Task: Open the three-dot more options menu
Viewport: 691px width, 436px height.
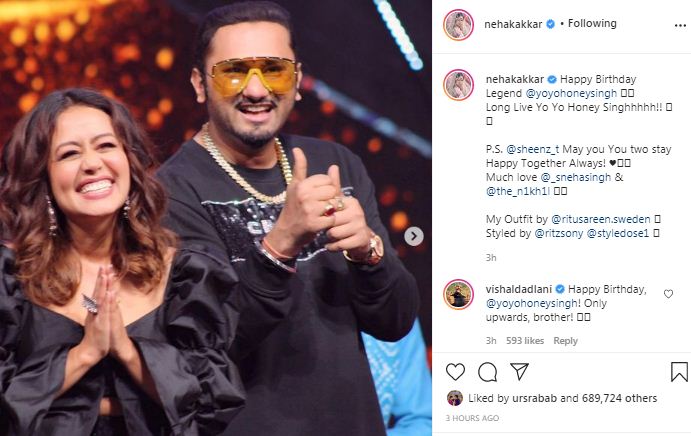Action: [680, 26]
